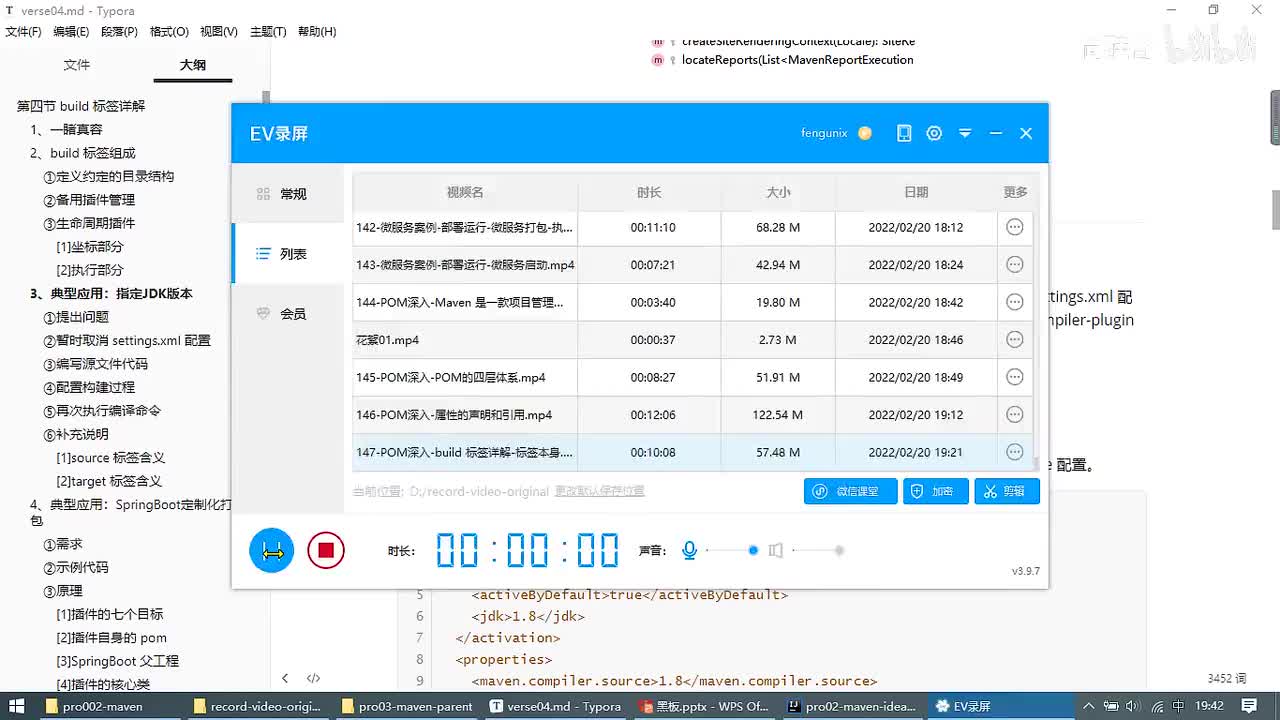Click the word count 3452 词
This screenshot has width=1280, height=720.
tap(1227, 678)
